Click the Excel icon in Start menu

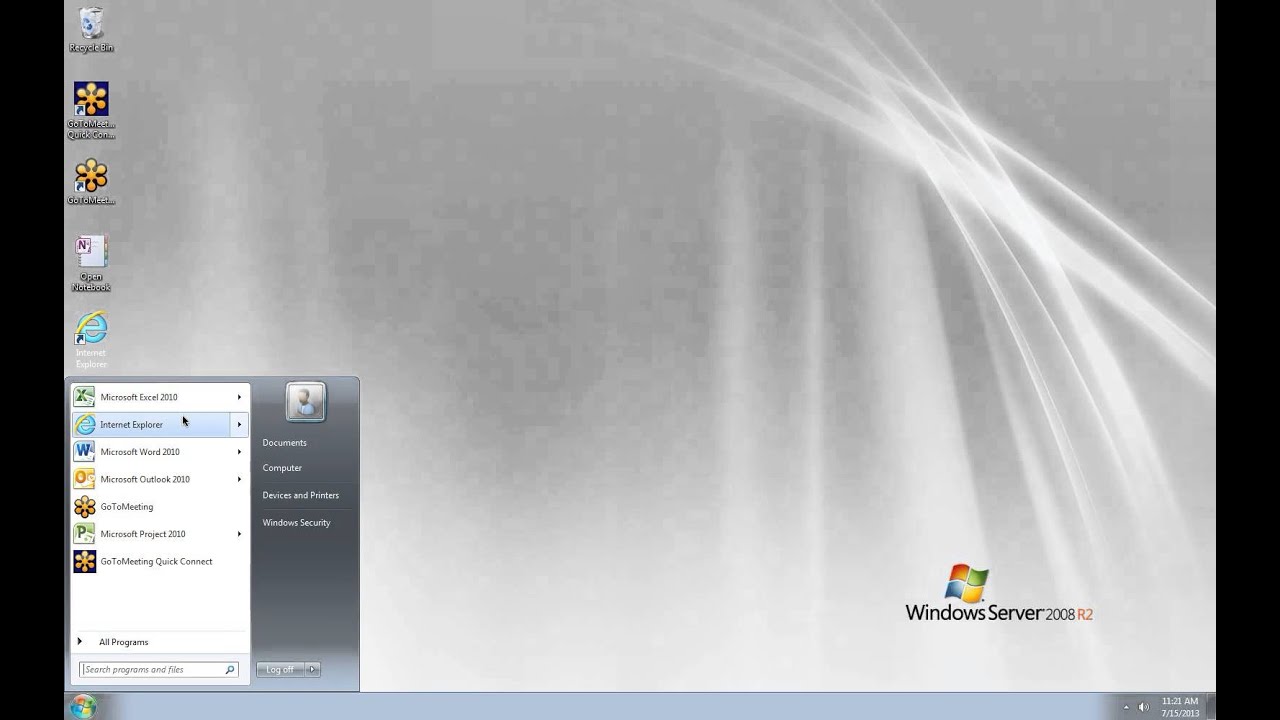click(x=85, y=397)
